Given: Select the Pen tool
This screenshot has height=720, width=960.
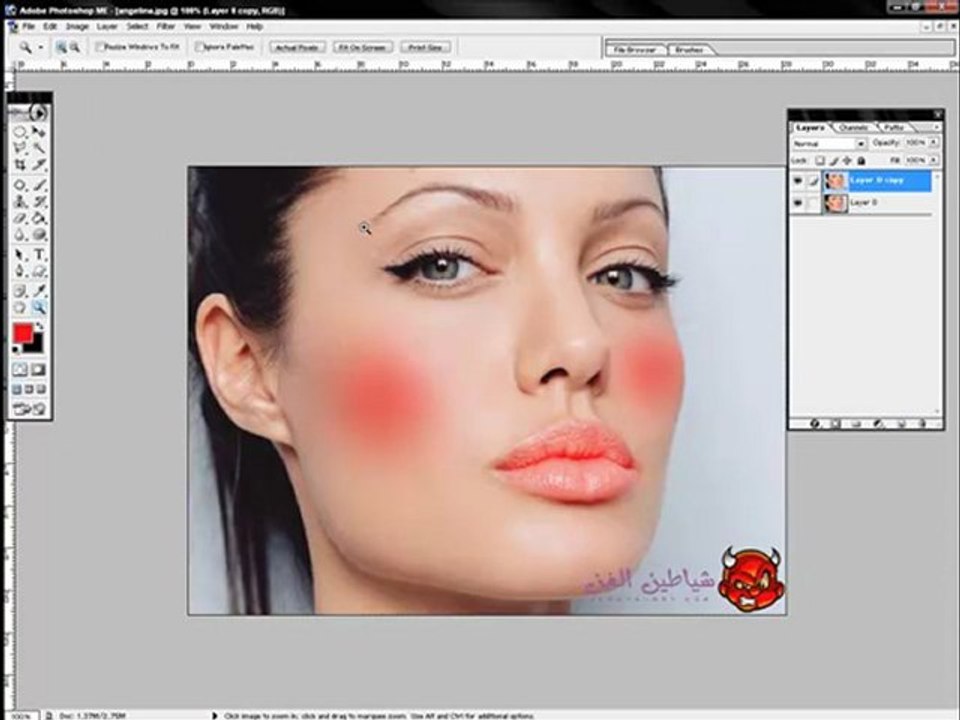Looking at the screenshot, I should (20, 271).
